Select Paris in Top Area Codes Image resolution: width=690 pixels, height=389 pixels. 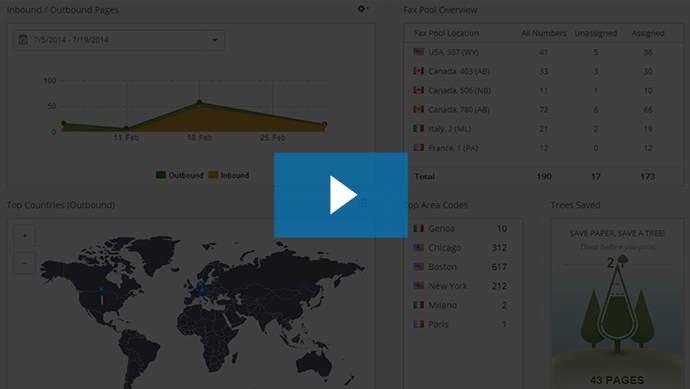point(439,324)
